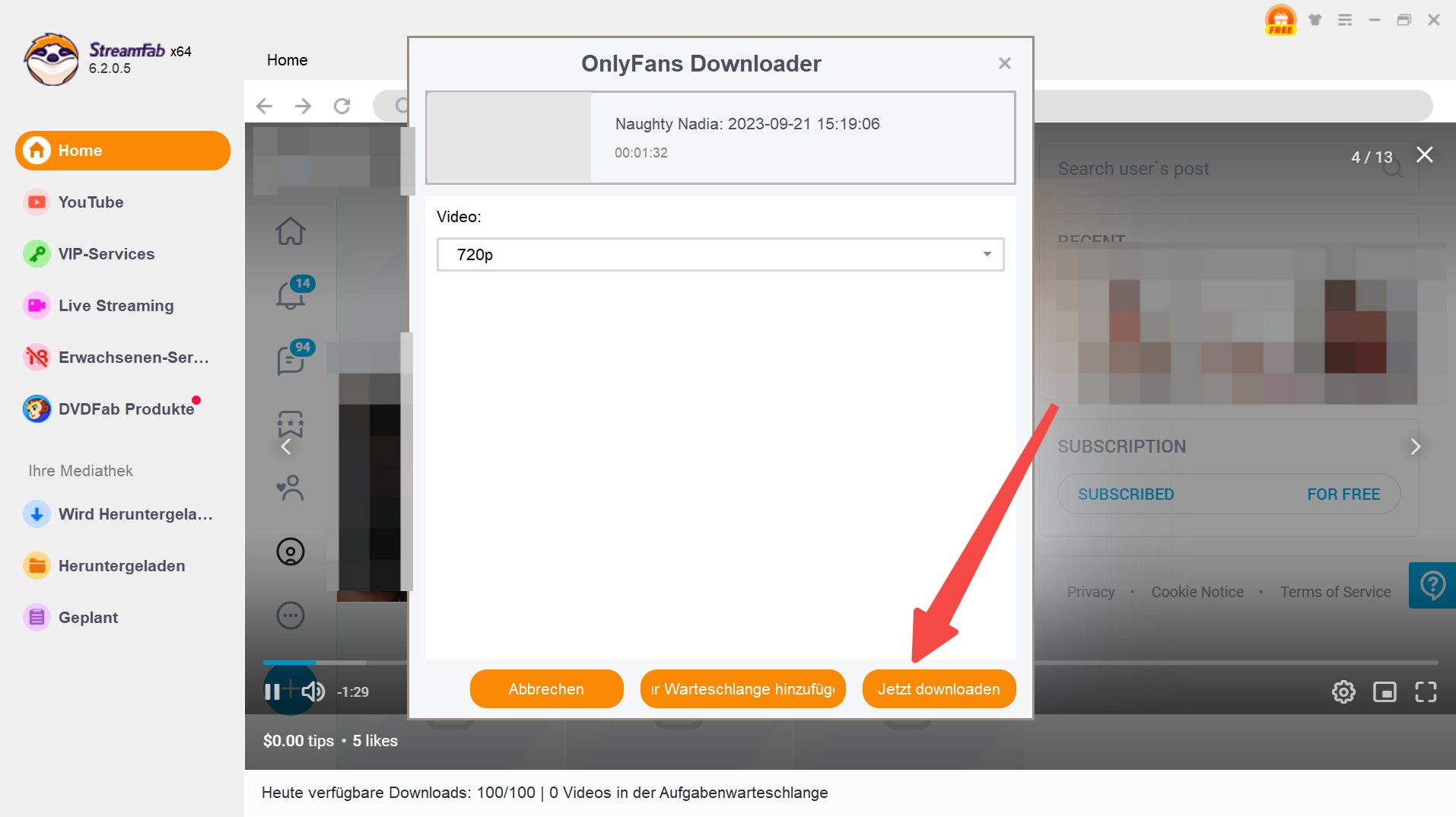Open the Home sidebar item

122,151
